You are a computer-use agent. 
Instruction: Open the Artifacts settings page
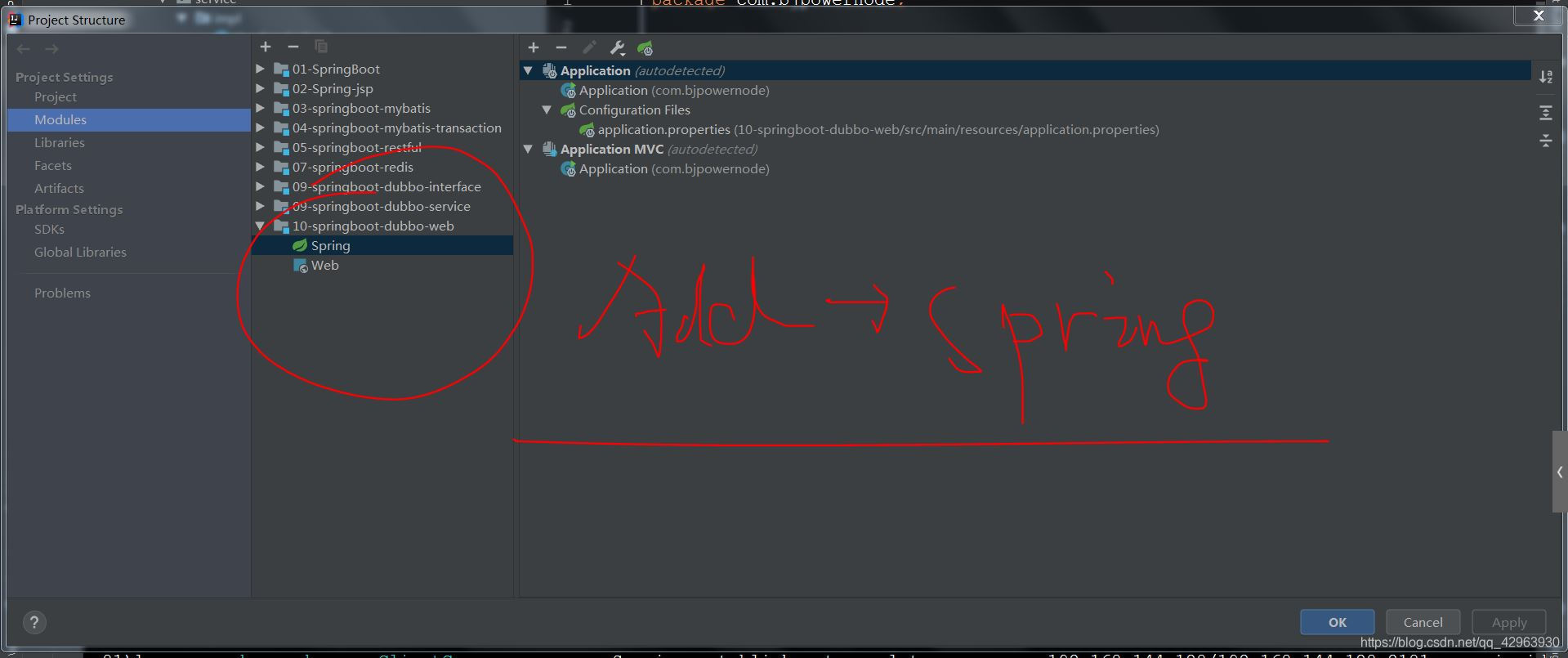pyautogui.click(x=59, y=188)
